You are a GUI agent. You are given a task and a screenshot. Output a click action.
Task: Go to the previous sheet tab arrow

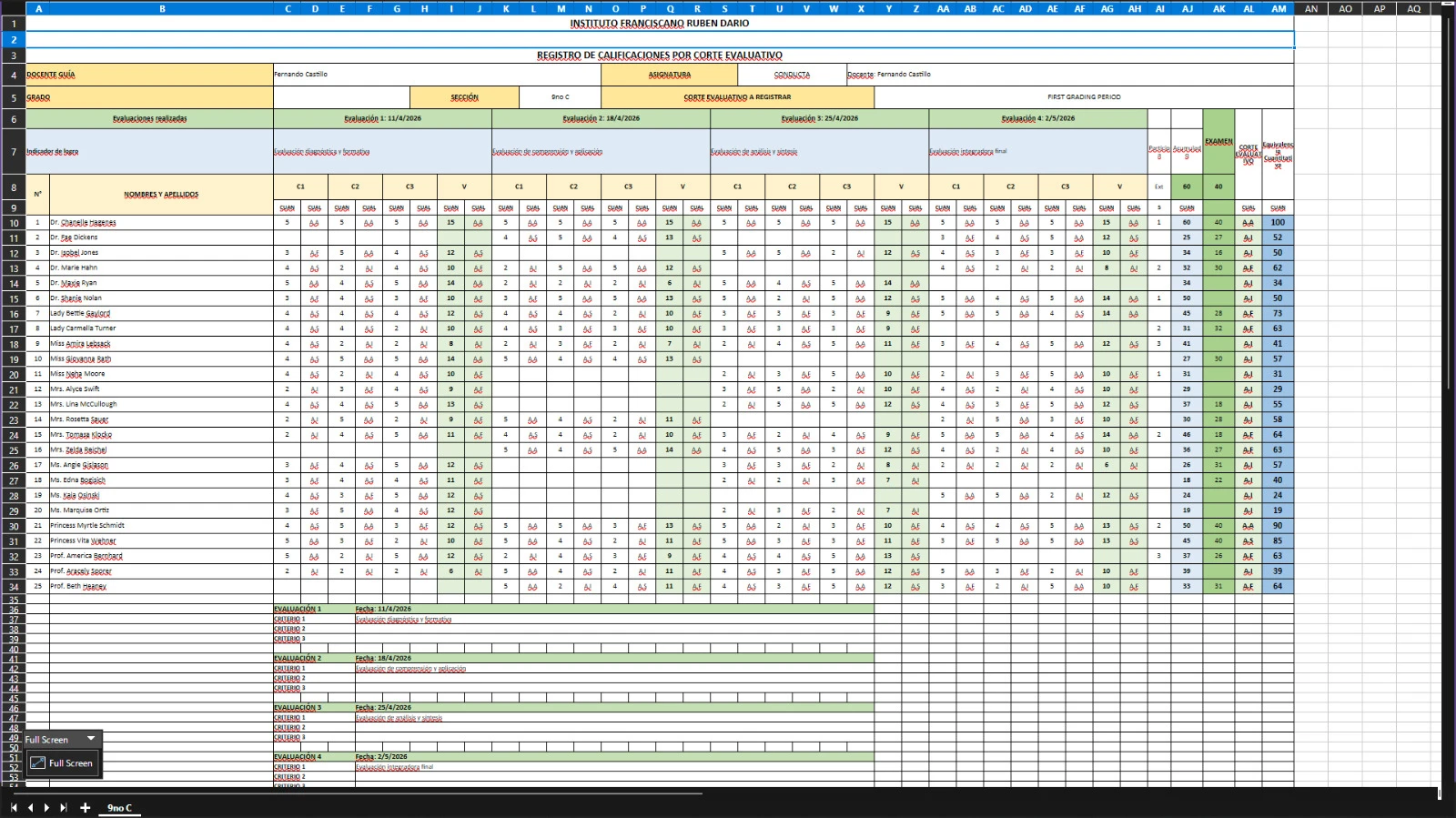(x=30, y=807)
